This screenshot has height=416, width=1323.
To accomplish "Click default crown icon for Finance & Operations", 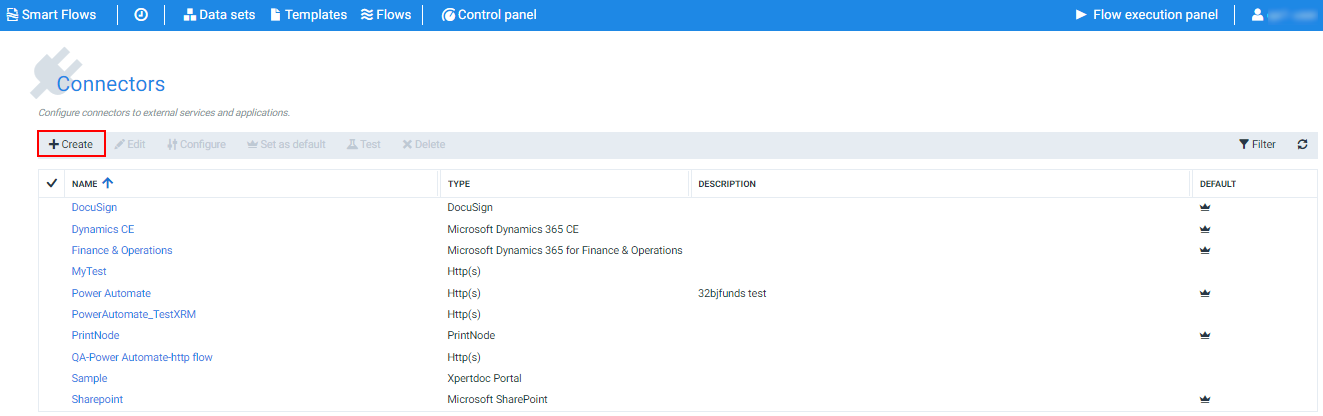I will (x=1205, y=250).
